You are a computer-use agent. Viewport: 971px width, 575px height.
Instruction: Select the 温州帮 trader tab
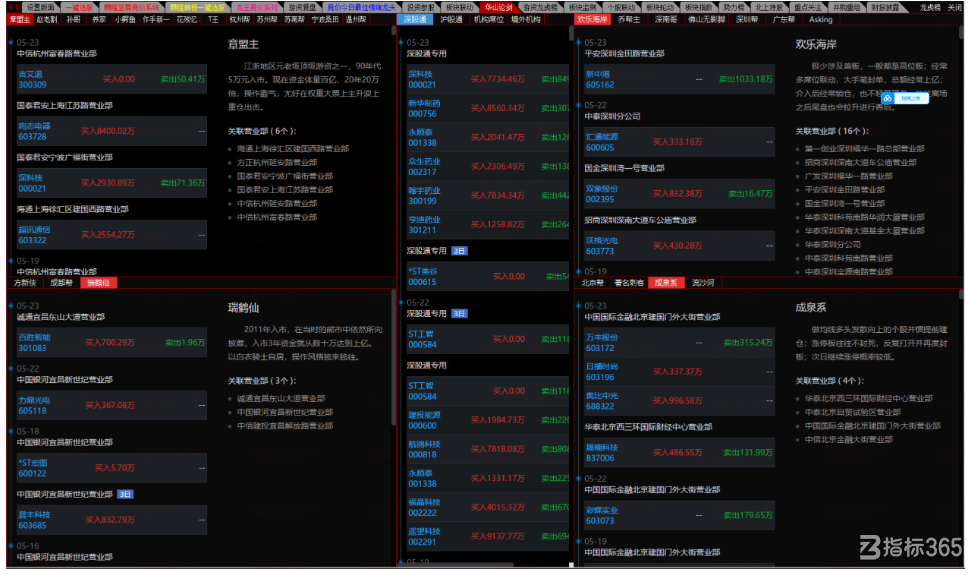pos(356,19)
